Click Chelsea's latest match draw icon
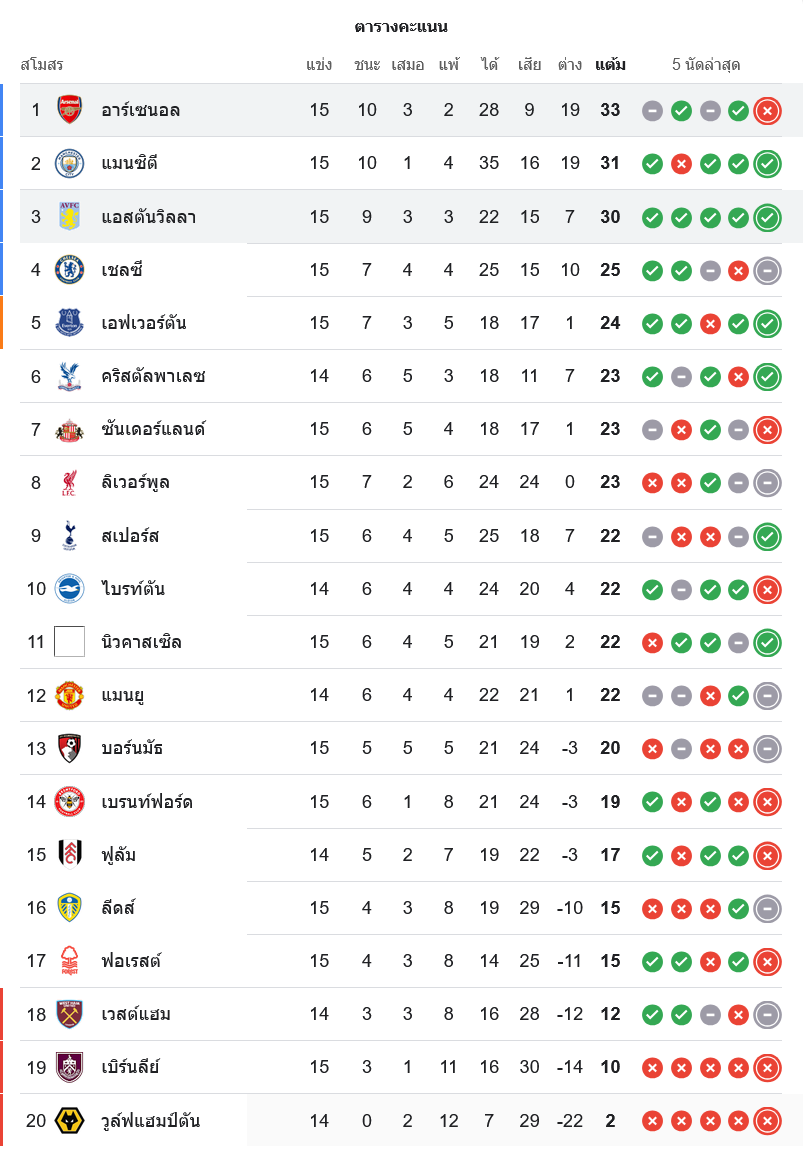 [x=767, y=270]
